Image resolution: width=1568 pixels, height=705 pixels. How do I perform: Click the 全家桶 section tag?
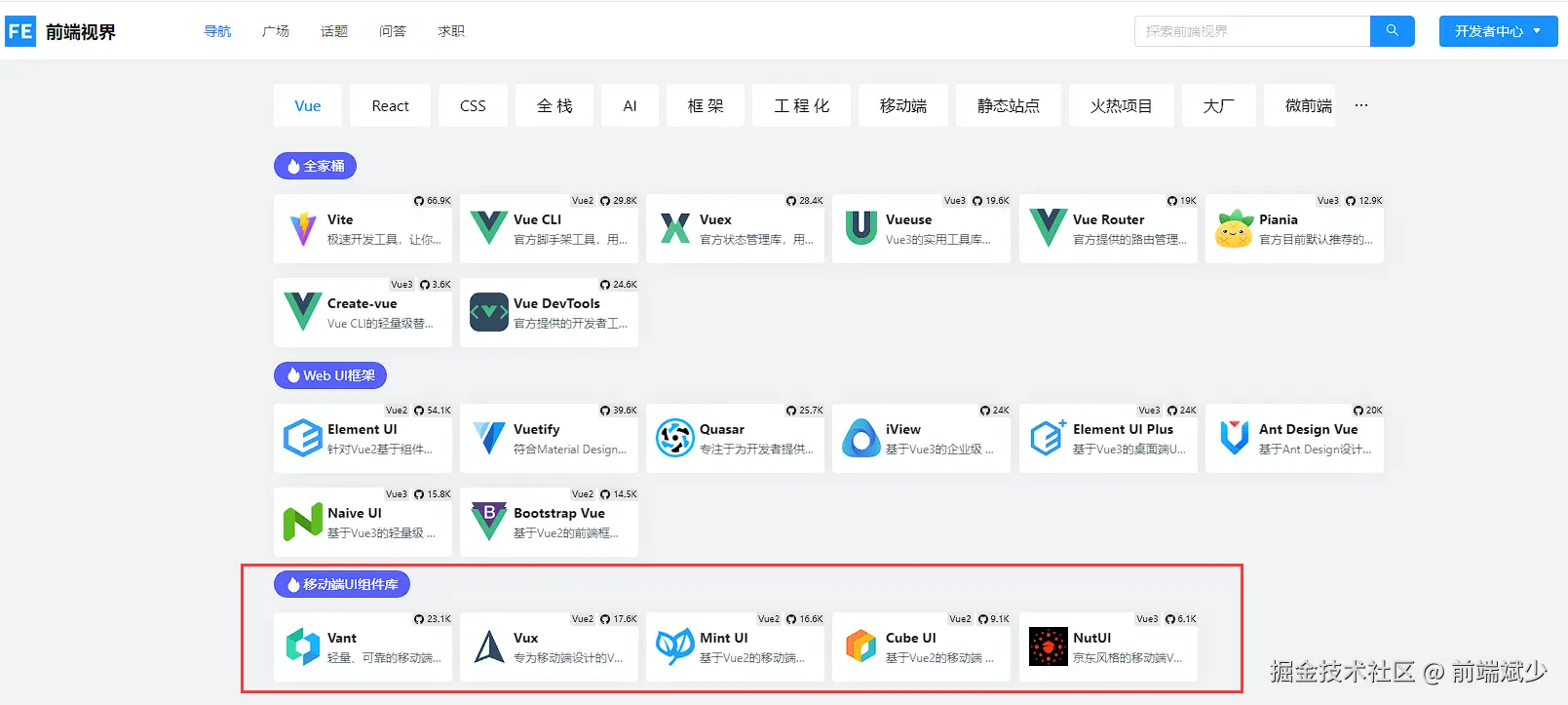[x=315, y=166]
